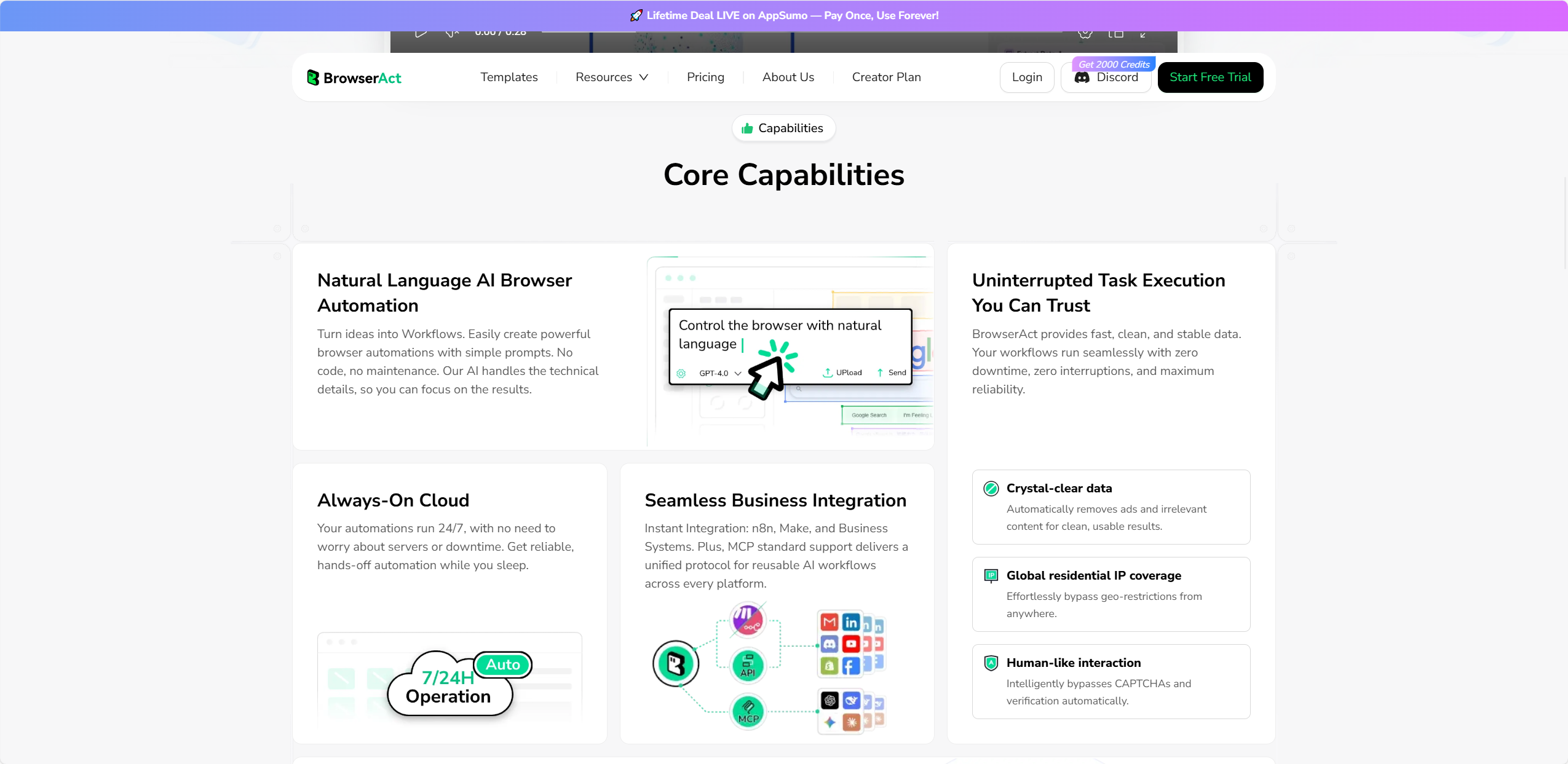Screen dimensions: 1568x764
Task: Open the AppSumo Lifetime Deal banner
Action: 784,15
